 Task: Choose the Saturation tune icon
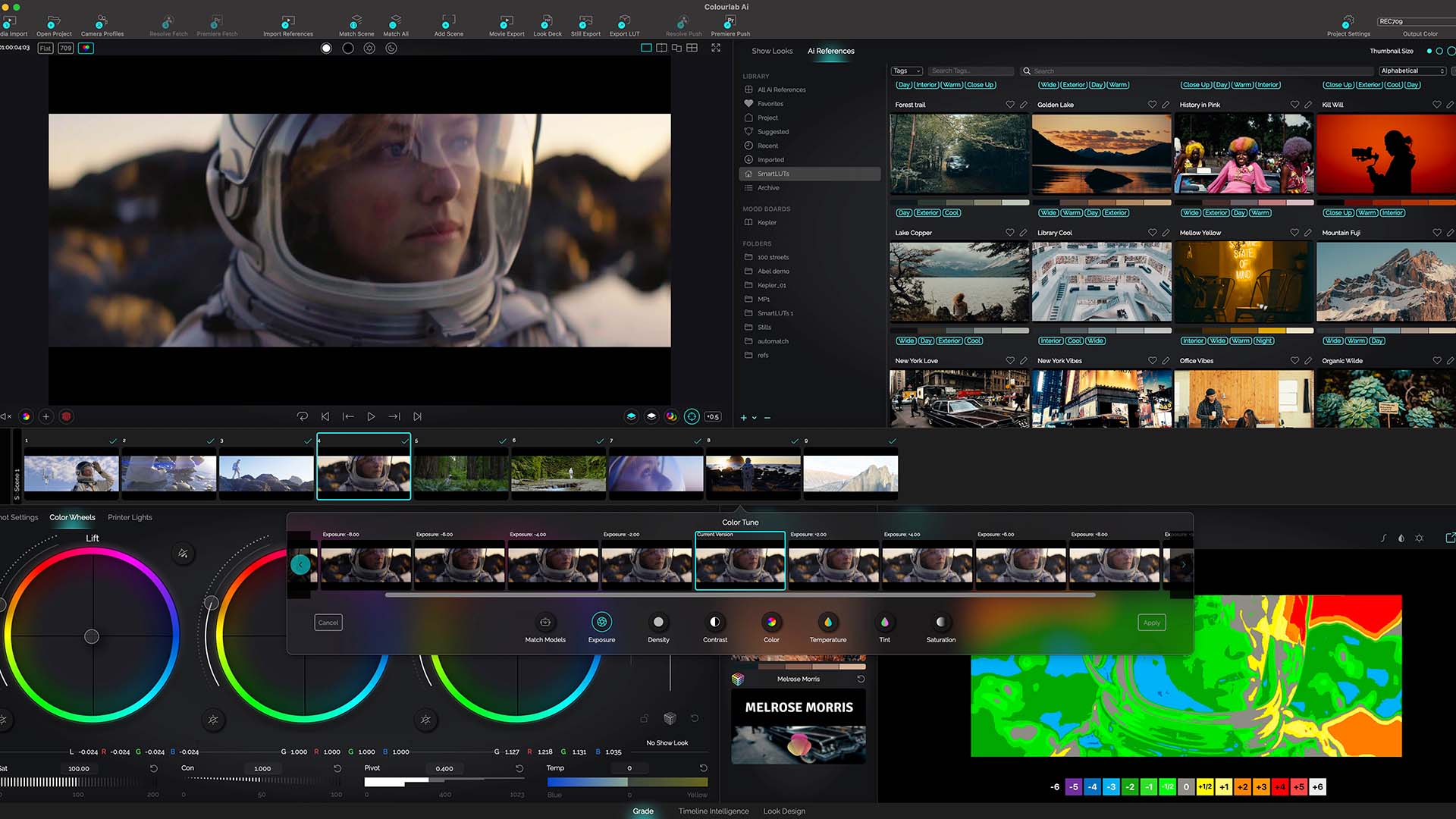click(x=940, y=623)
